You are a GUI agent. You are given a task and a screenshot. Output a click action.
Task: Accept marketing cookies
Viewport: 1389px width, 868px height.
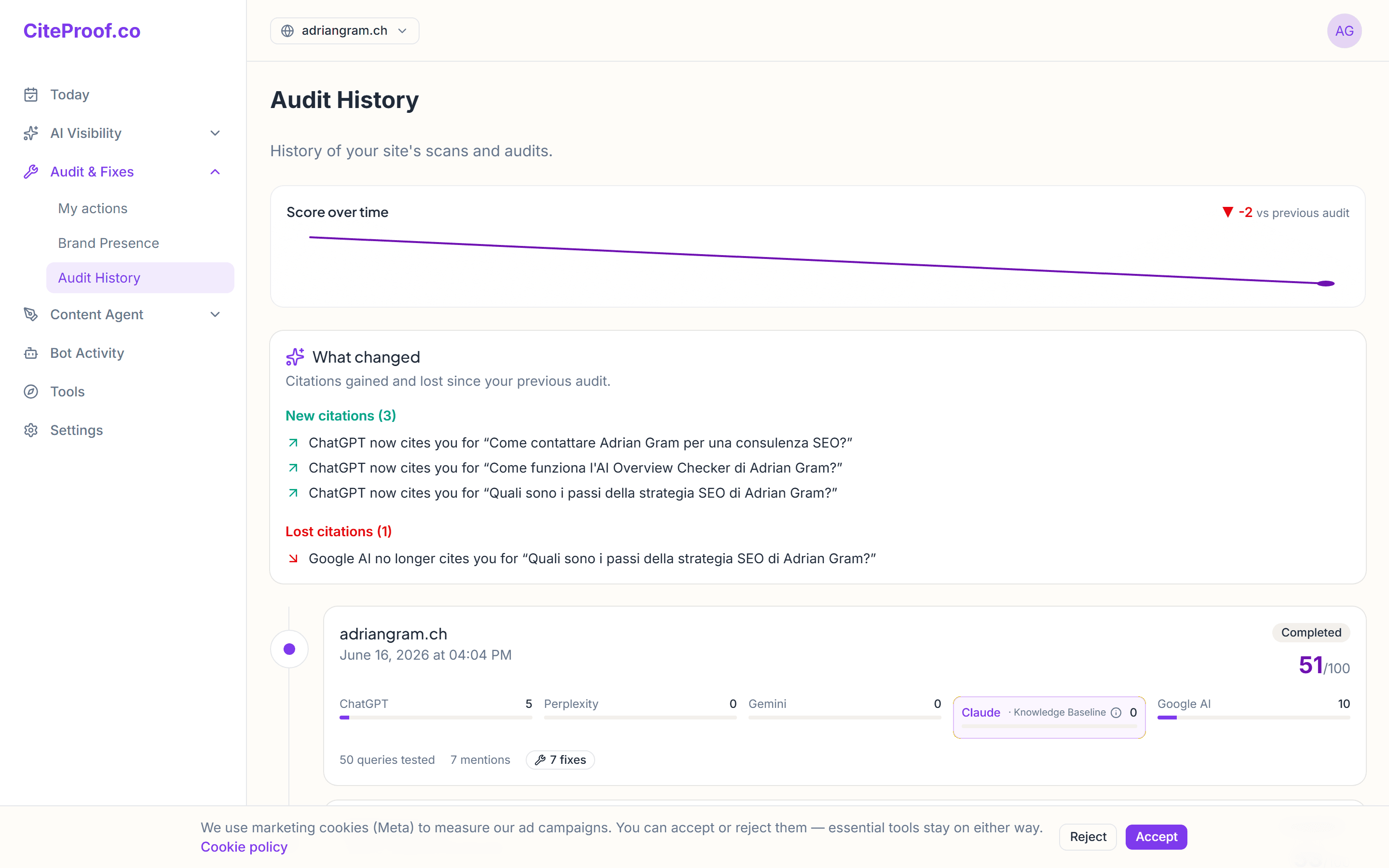pos(1156,837)
